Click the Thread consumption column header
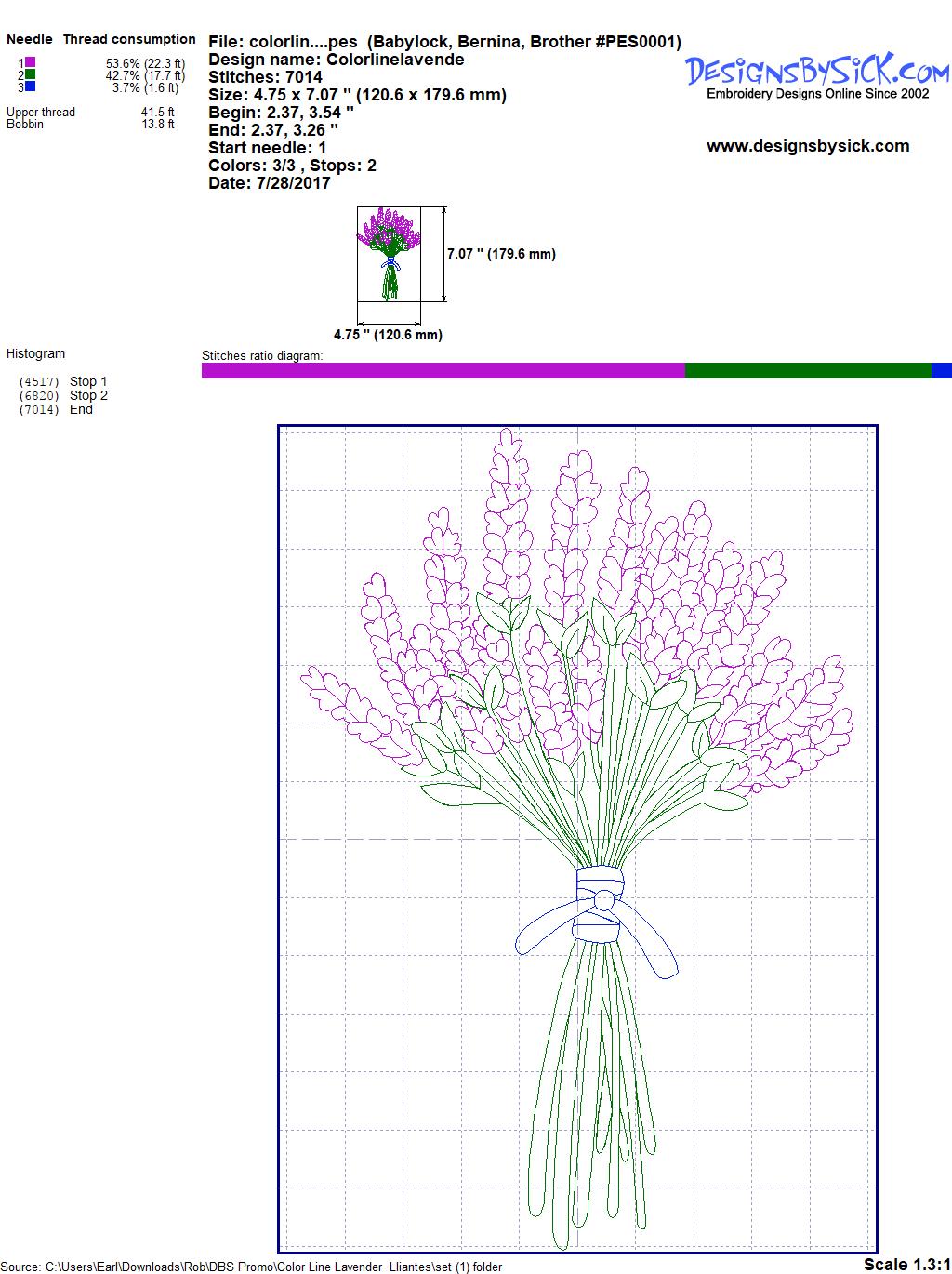The width and height of the screenshot is (952, 1274). tap(129, 39)
